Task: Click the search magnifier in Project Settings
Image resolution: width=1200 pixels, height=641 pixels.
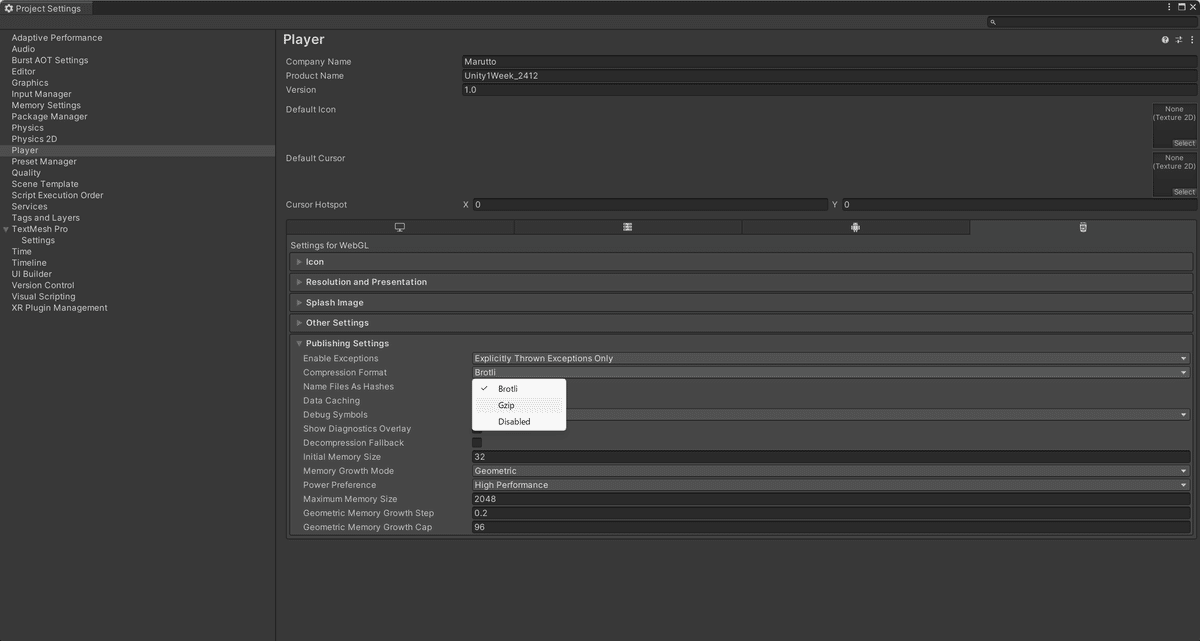Action: coord(992,21)
